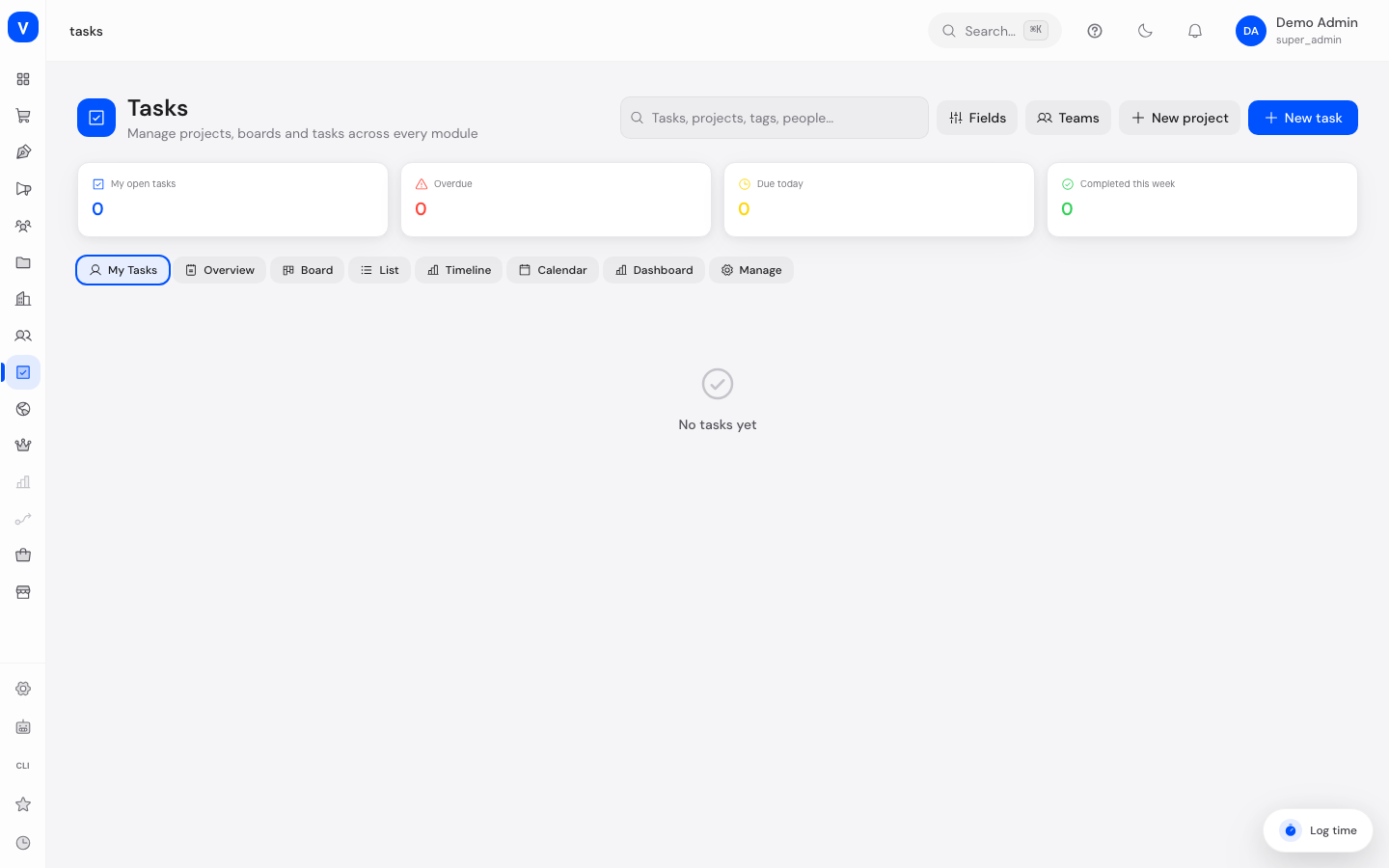Click the pen nib sidebar icon
Viewport: 1389px width, 868px height.
click(x=23, y=152)
